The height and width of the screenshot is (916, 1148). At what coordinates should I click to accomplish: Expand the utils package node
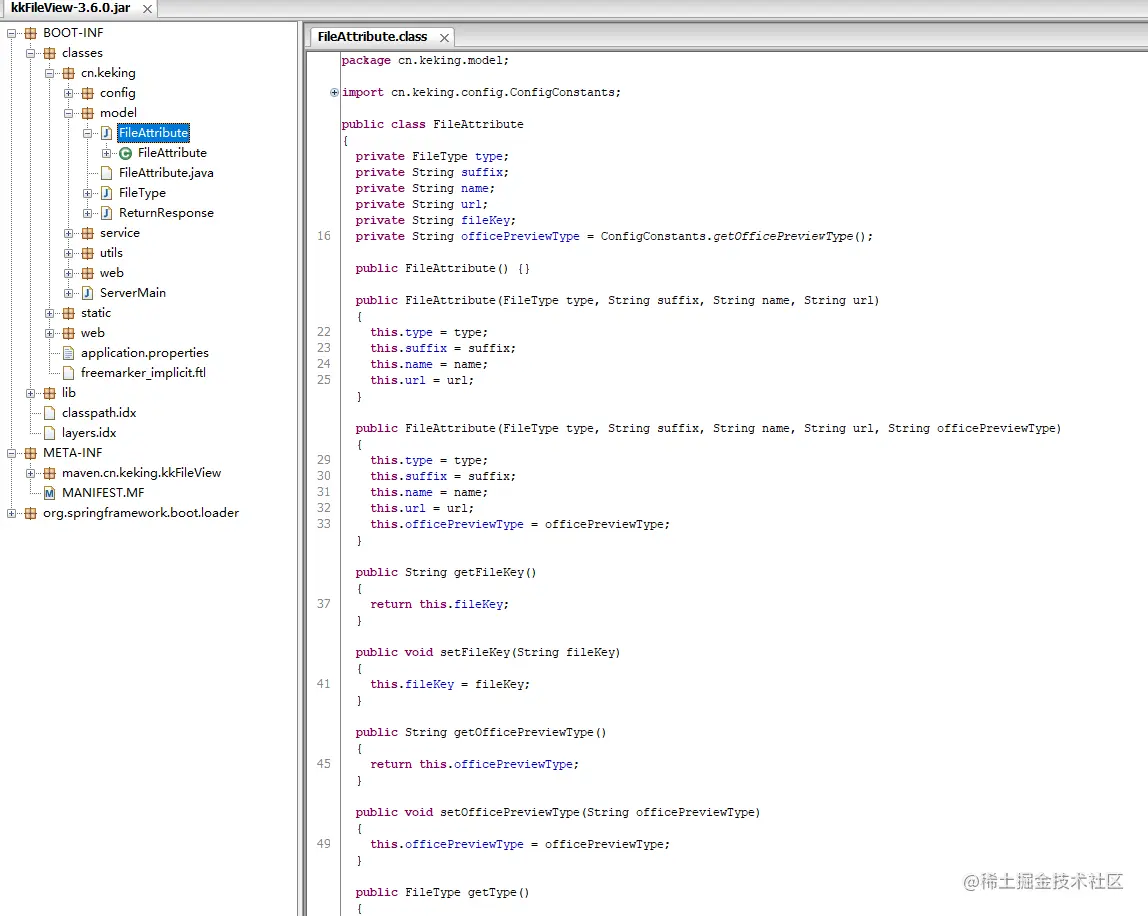(x=69, y=253)
